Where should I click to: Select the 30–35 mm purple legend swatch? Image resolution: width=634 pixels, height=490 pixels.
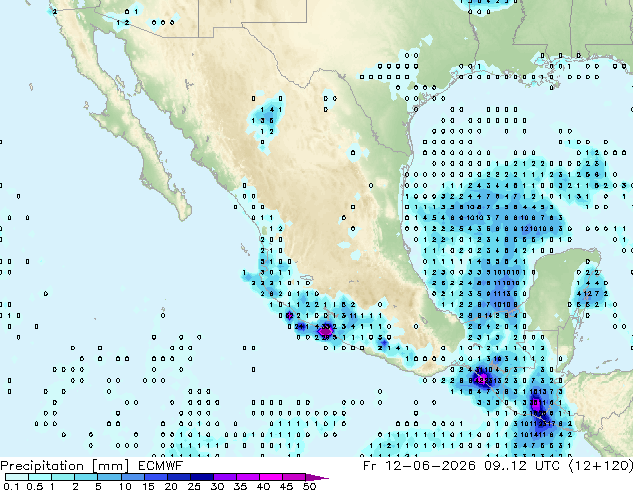(224, 477)
